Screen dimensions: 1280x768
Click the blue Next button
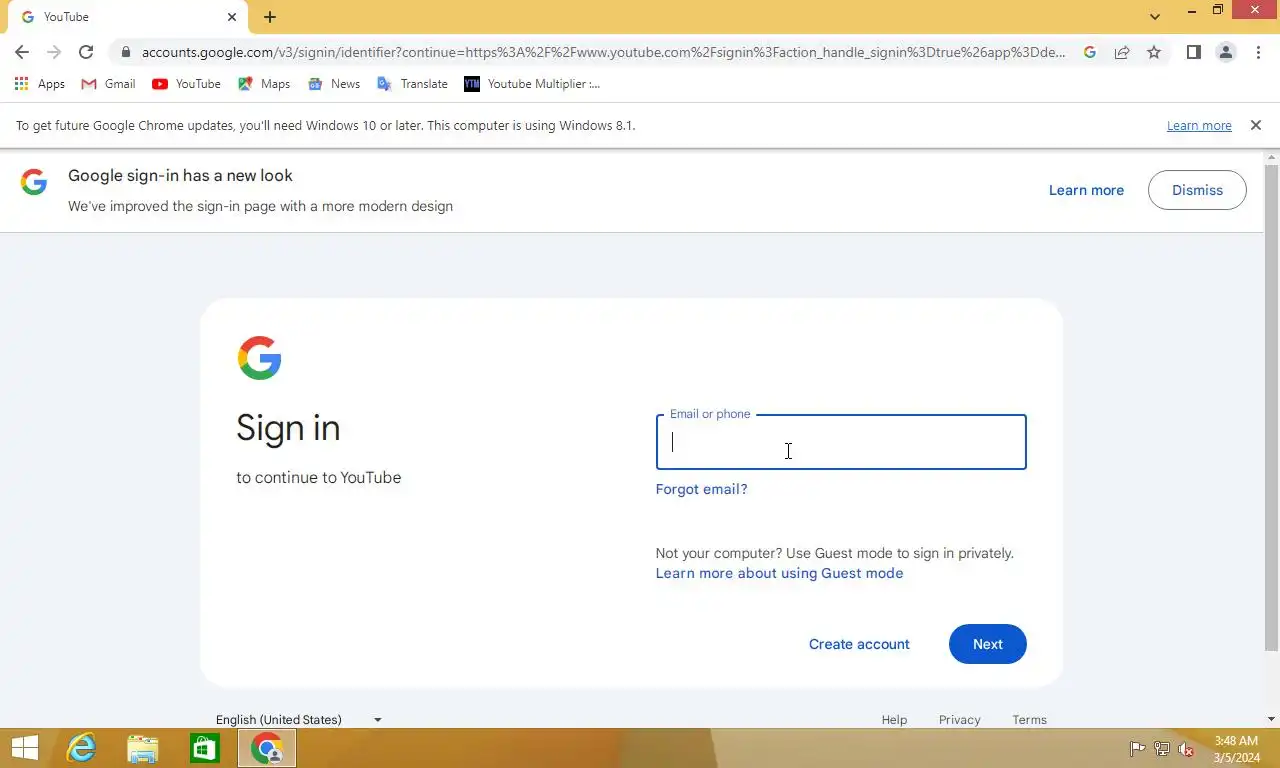coord(988,644)
